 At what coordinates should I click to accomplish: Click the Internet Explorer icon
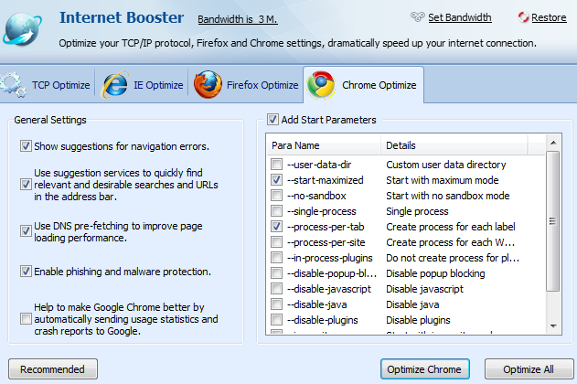116,85
